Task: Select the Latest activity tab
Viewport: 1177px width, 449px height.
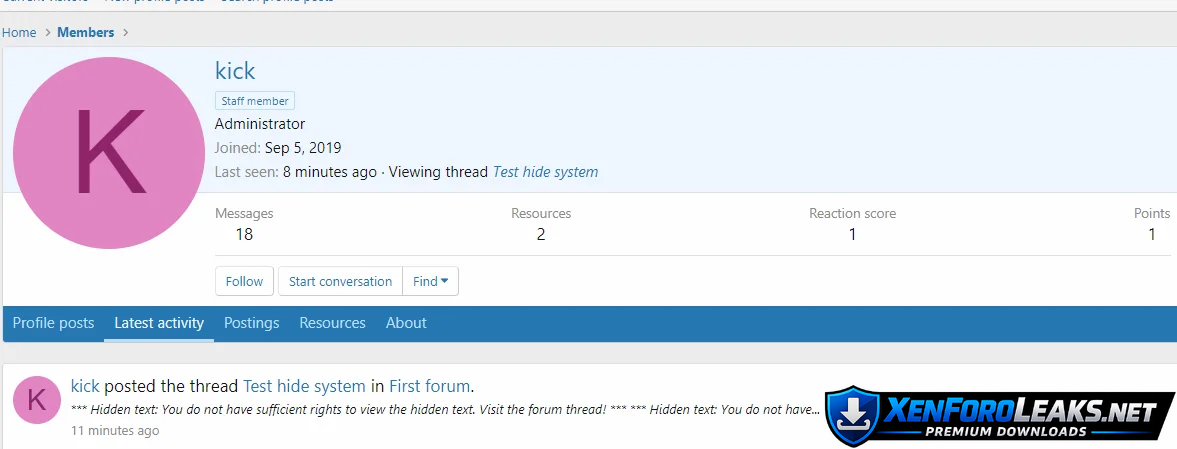Action: click(159, 323)
